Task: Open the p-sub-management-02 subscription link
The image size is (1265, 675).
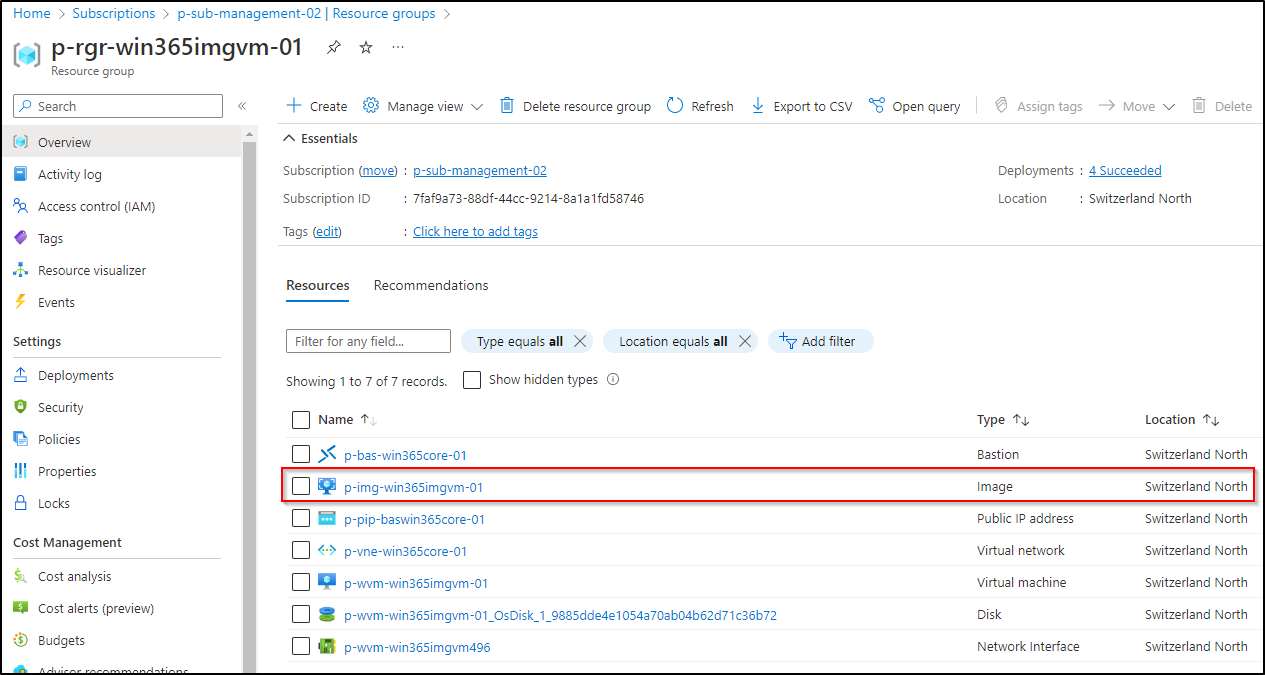Action: click(x=480, y=171)
